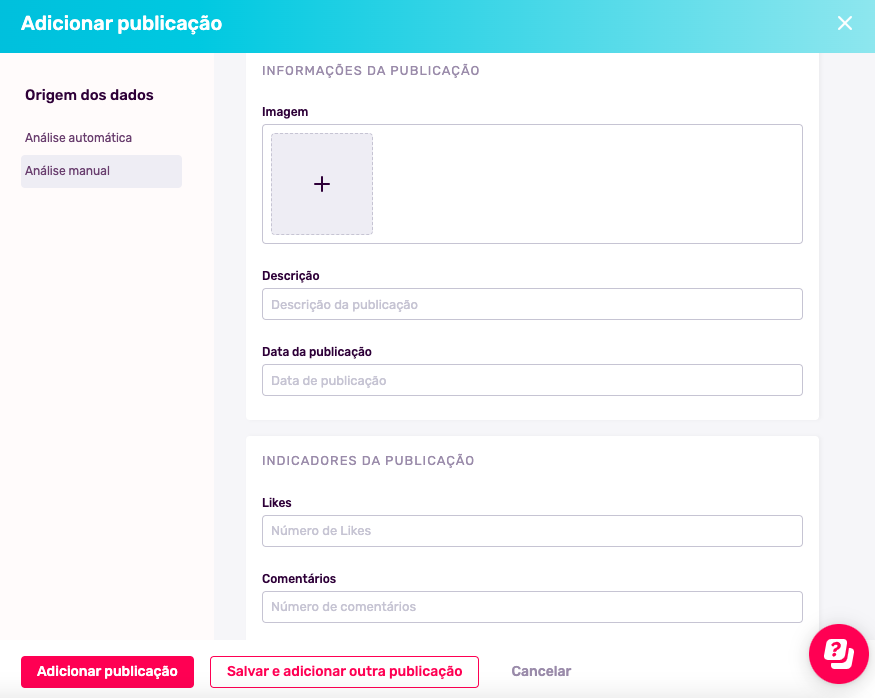The width and height of the screenshot is (875, 698).
Task: Click the Adicionar publicação button
Action: tap(107, 671)
